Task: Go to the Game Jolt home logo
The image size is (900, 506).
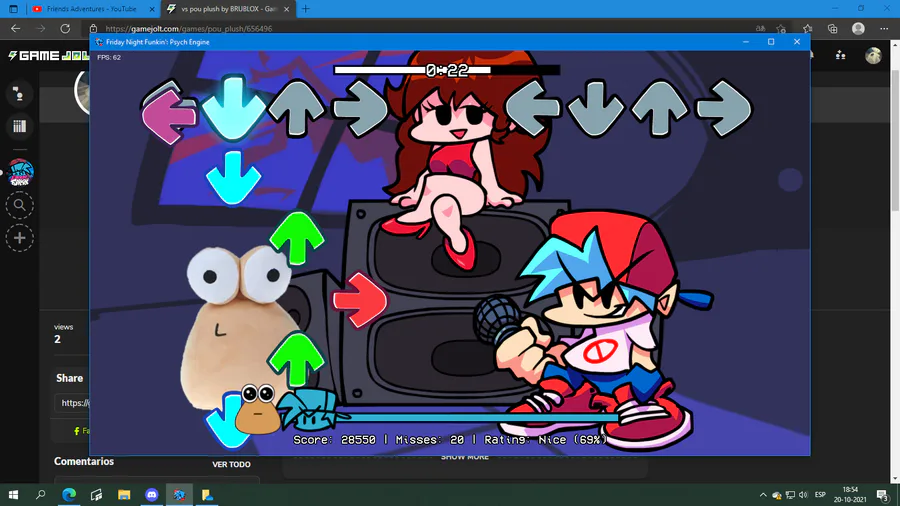Action: pyautogui.click(x=49, y=56)
